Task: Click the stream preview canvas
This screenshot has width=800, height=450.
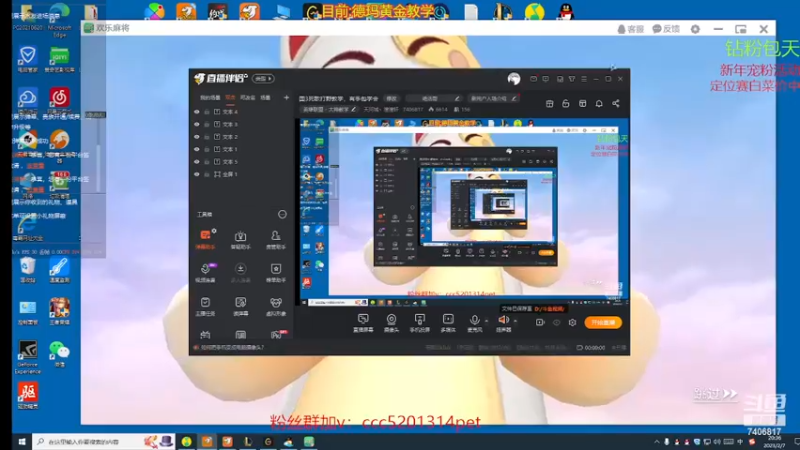Action: 463,212
